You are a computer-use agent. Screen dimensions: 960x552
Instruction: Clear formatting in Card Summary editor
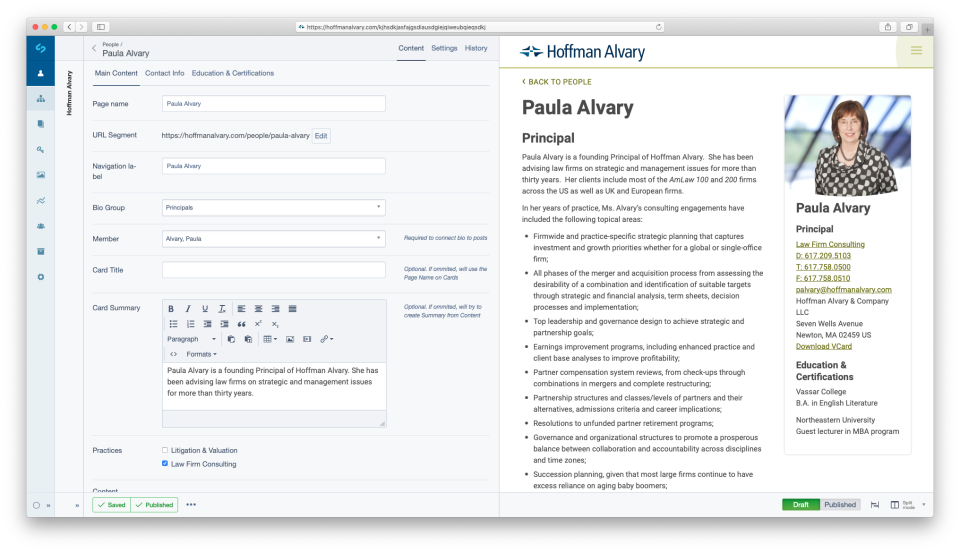[222, 309]
